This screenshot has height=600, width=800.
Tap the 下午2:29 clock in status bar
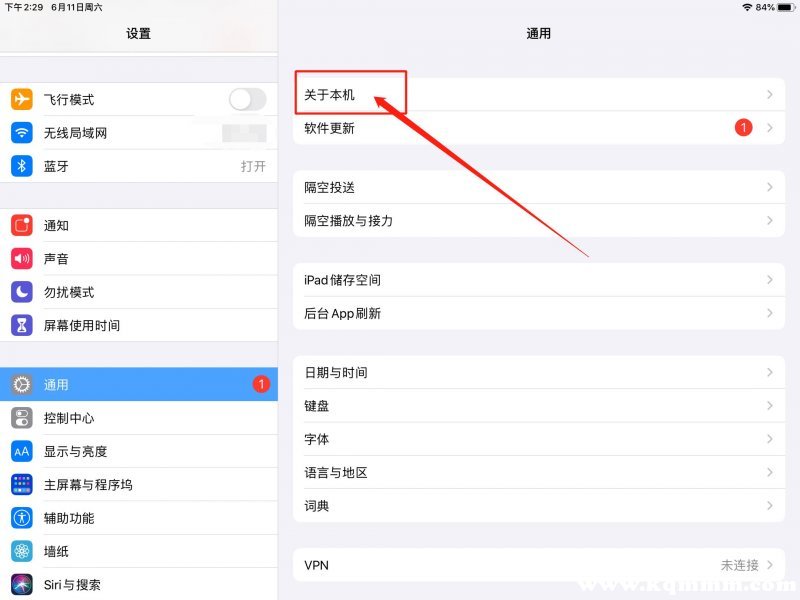point(24,7)
